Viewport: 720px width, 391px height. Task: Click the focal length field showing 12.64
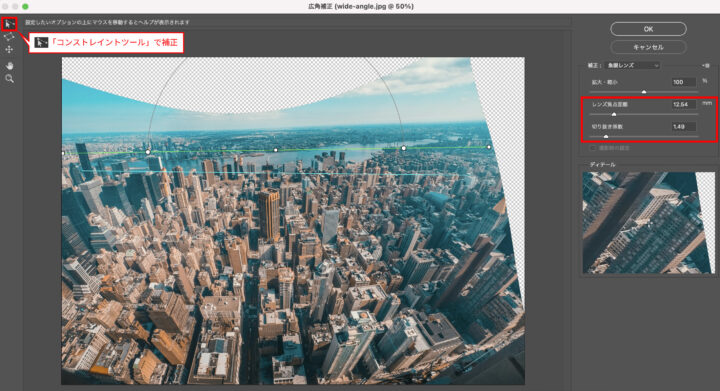tap(684, 104)
